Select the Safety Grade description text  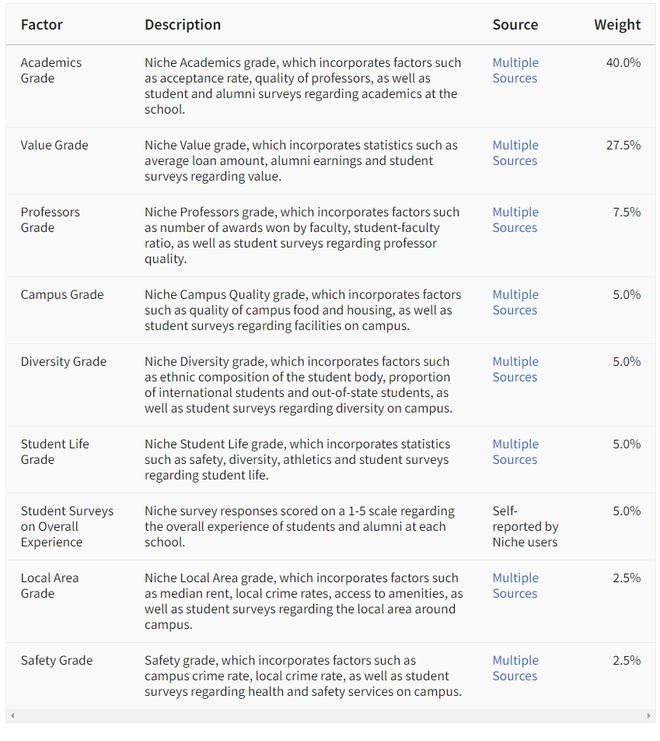pos(303,676)
